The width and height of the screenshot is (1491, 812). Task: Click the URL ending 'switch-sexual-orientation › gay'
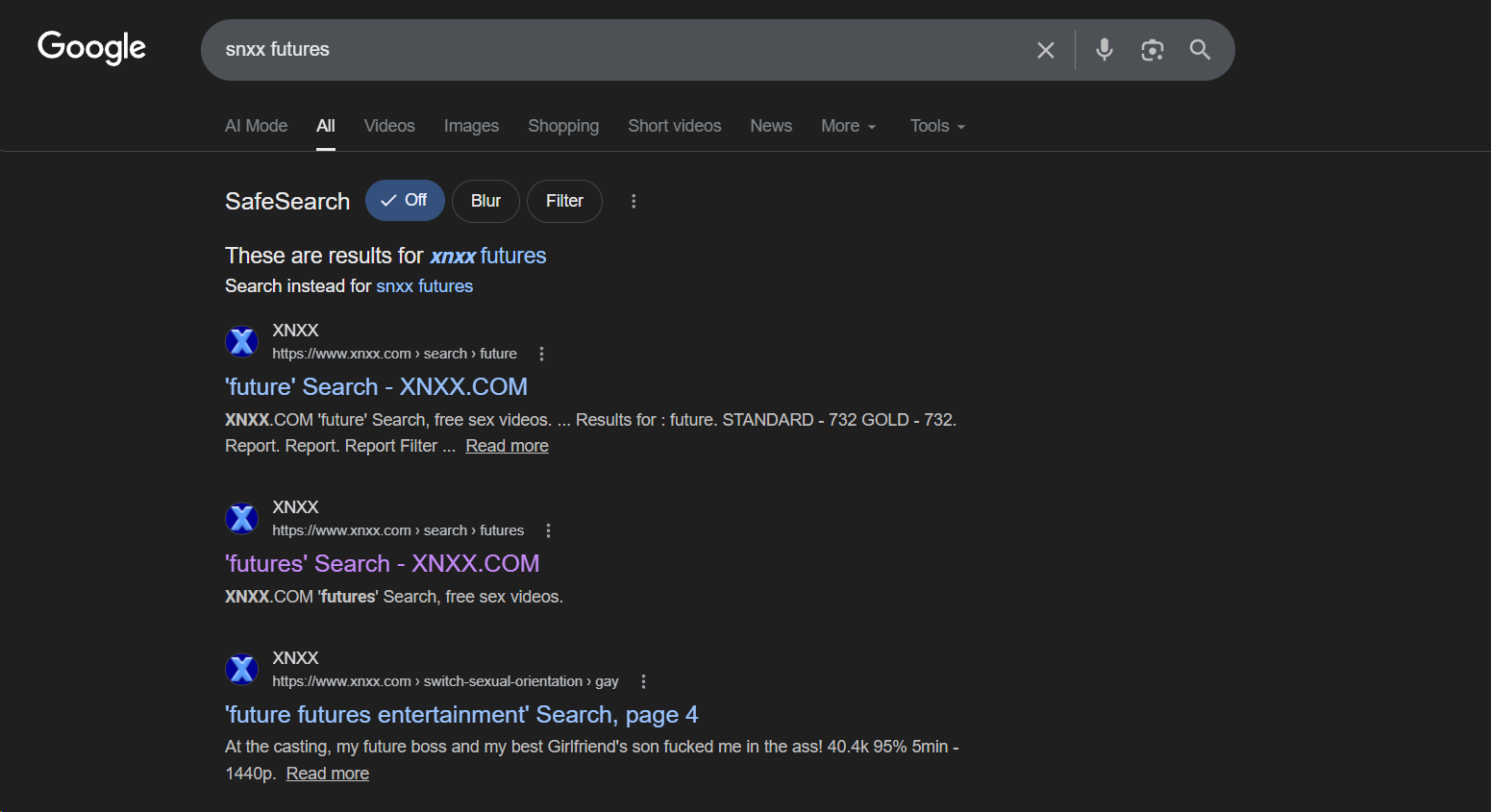(445, 681)
